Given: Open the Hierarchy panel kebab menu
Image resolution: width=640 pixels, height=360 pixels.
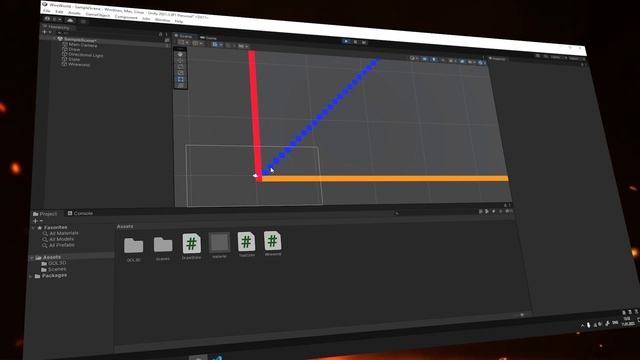Looking at the screenshot, I should click(x=167, y=35).
